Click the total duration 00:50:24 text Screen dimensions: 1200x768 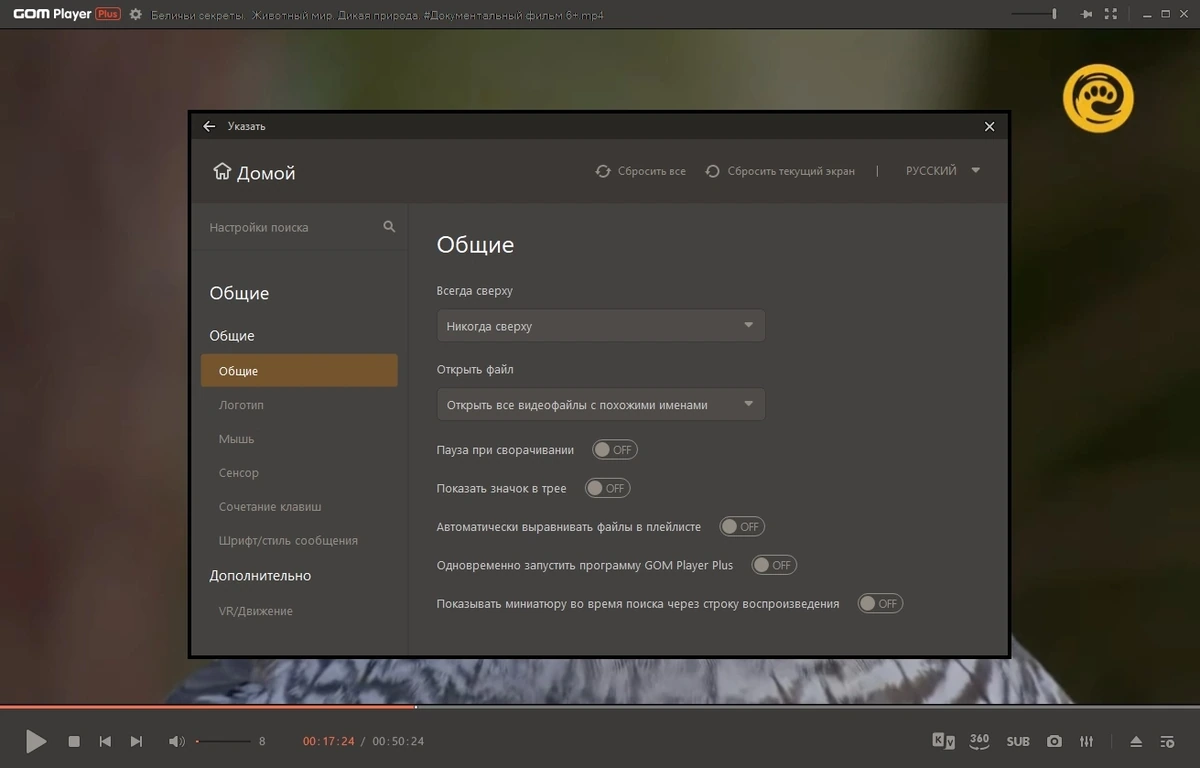(x=398, y=741)
